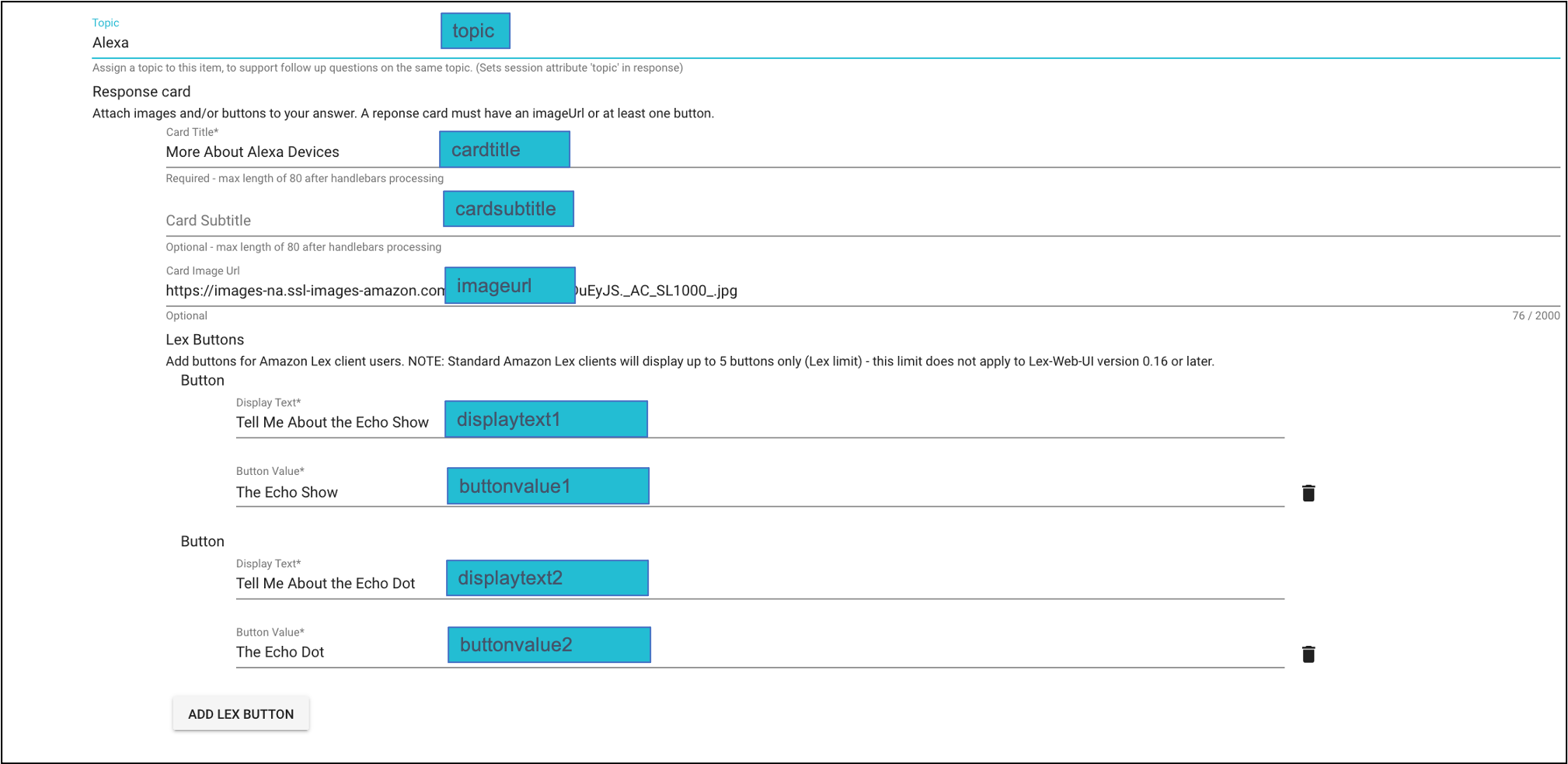Click the 'Optional' hint under Card Image Url
This screenshot has height=764, width=1568.
point(186,316)
